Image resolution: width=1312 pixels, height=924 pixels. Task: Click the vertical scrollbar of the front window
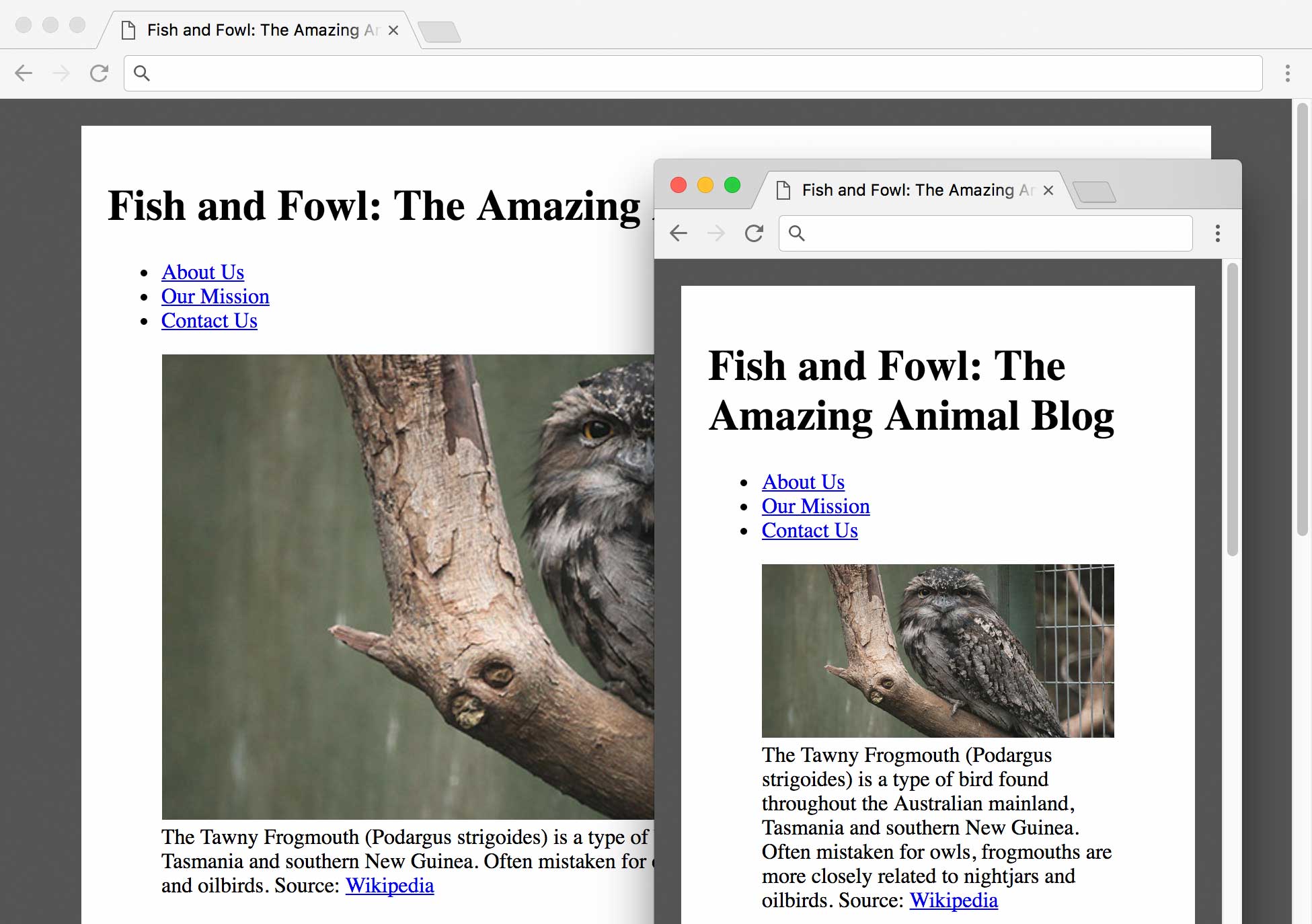click(x=1231, y=403)
